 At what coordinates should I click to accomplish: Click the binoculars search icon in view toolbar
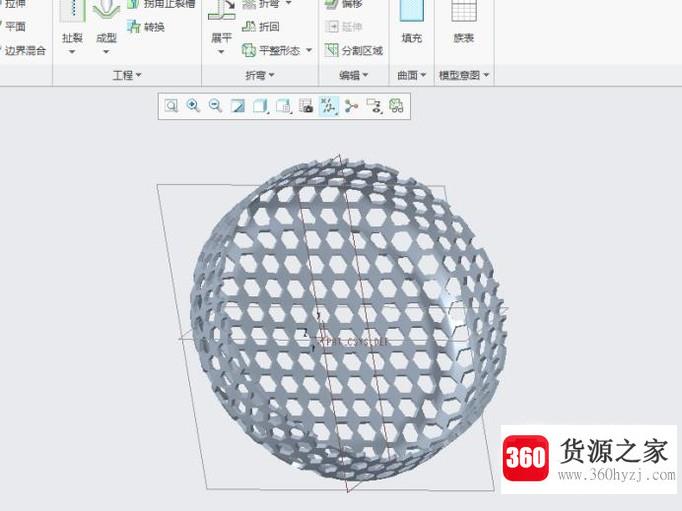click(397, 106)
